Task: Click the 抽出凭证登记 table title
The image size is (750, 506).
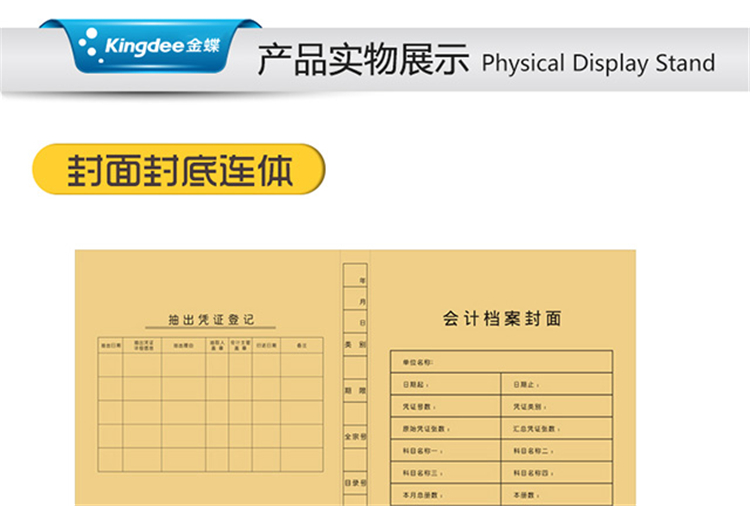Action: pos(211,320)
